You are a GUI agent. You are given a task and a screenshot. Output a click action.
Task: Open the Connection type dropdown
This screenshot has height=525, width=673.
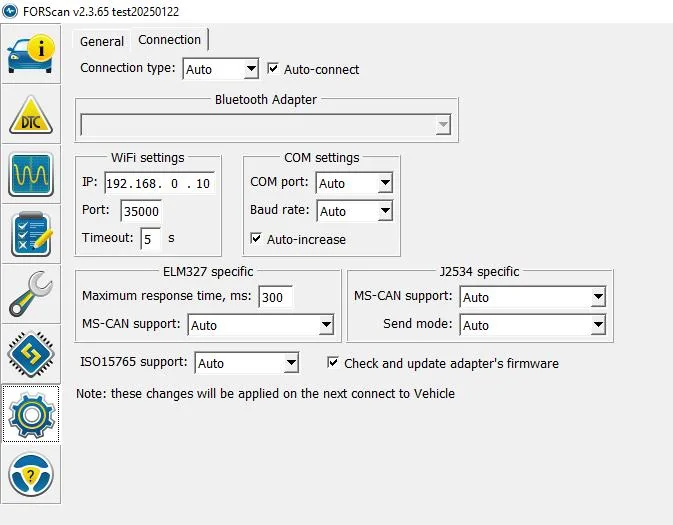[x=221, y=69]
